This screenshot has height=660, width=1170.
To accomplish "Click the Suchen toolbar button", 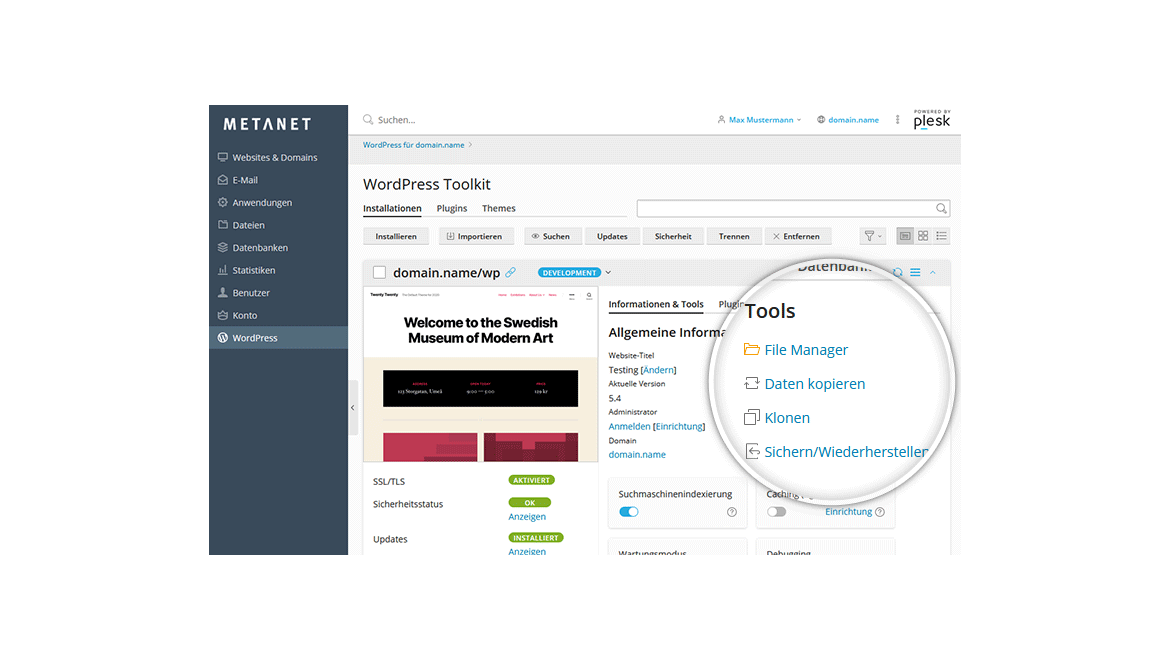I will [554, 236].
